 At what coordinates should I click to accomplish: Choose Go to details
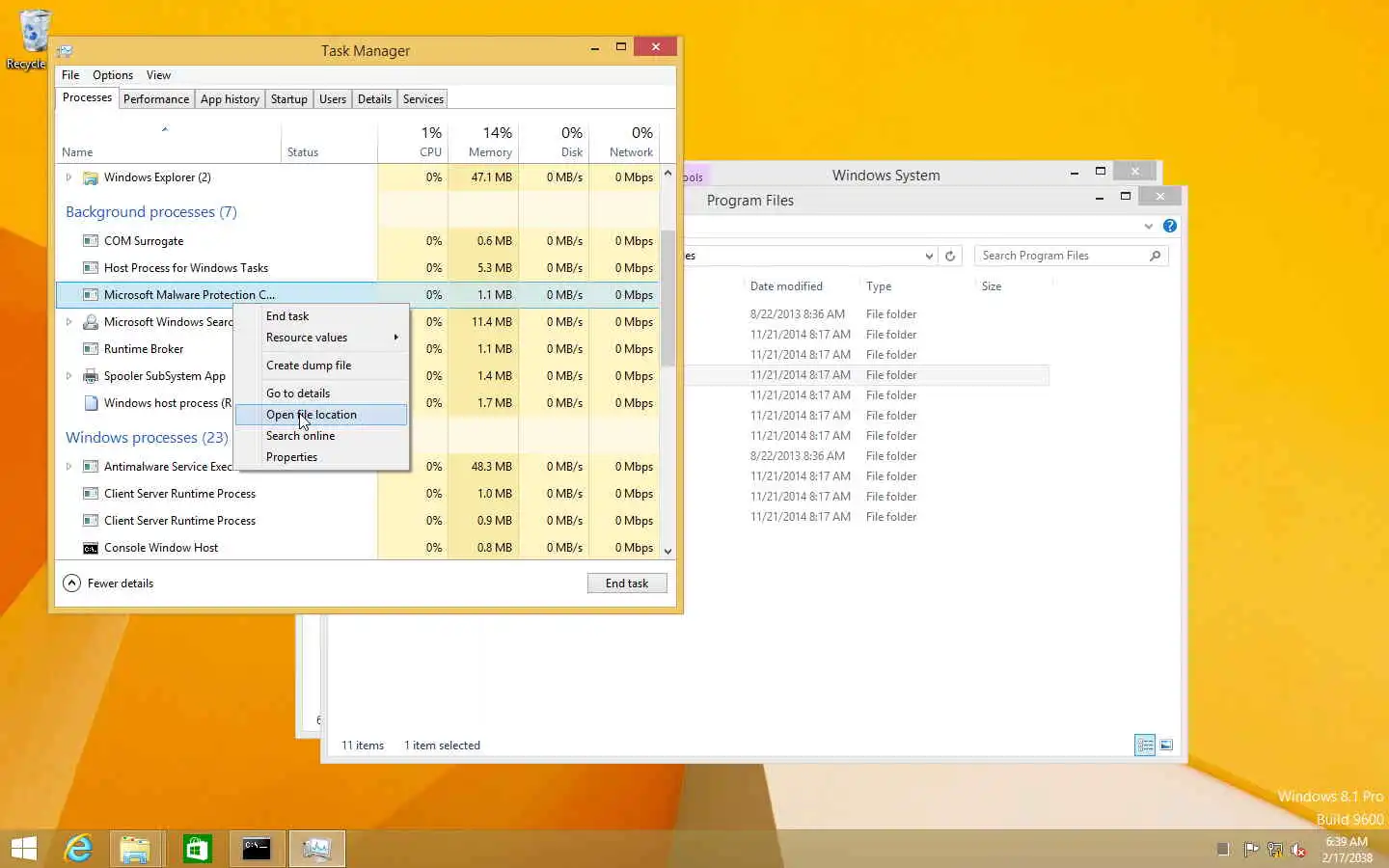[322, 393]
